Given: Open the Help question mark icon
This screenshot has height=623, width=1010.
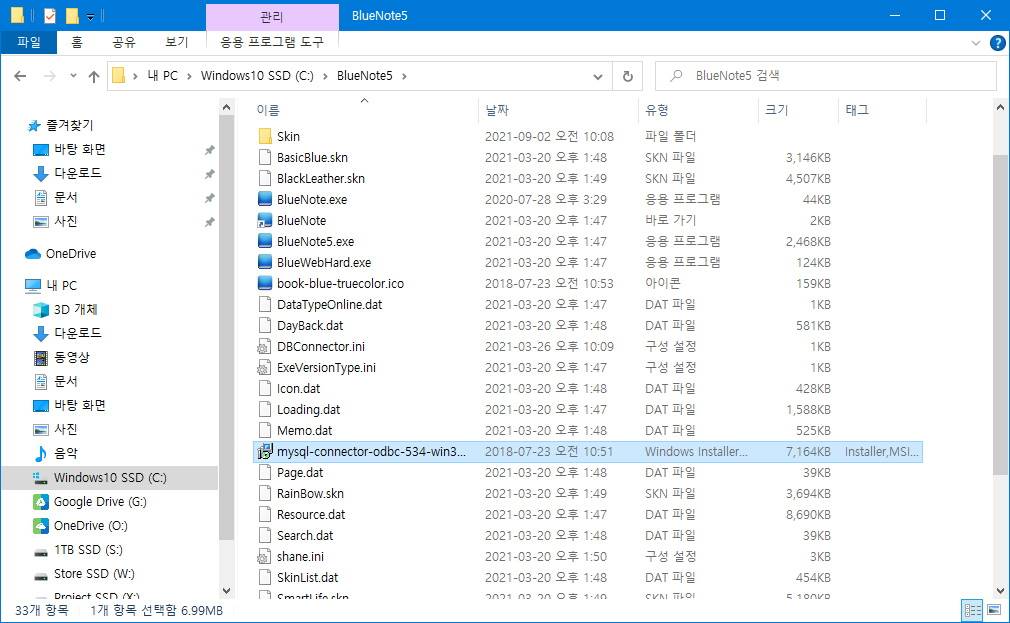Looking at the screenshot, I should coord(997,43).
